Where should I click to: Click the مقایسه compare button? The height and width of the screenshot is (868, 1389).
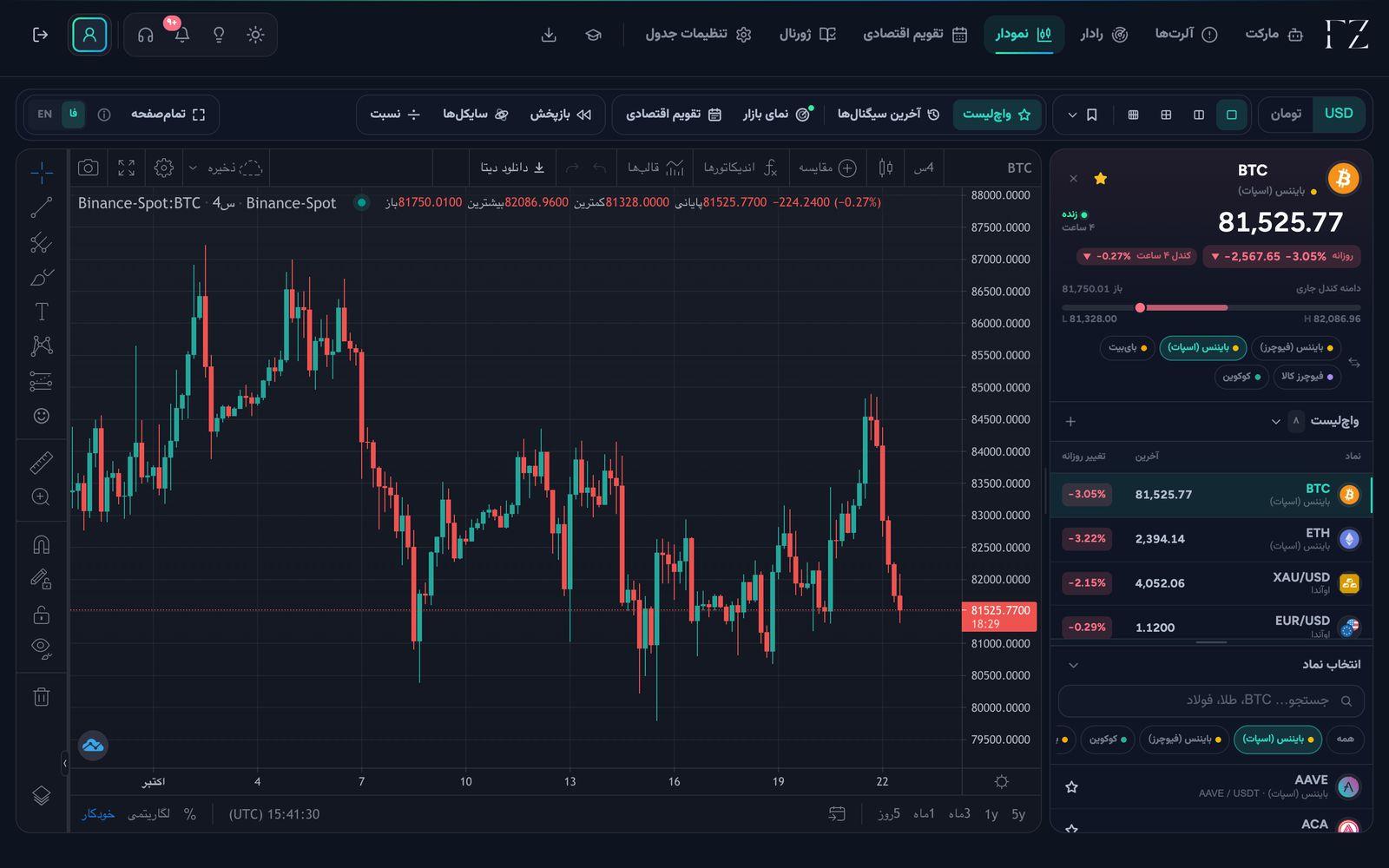tap(827, 168)
